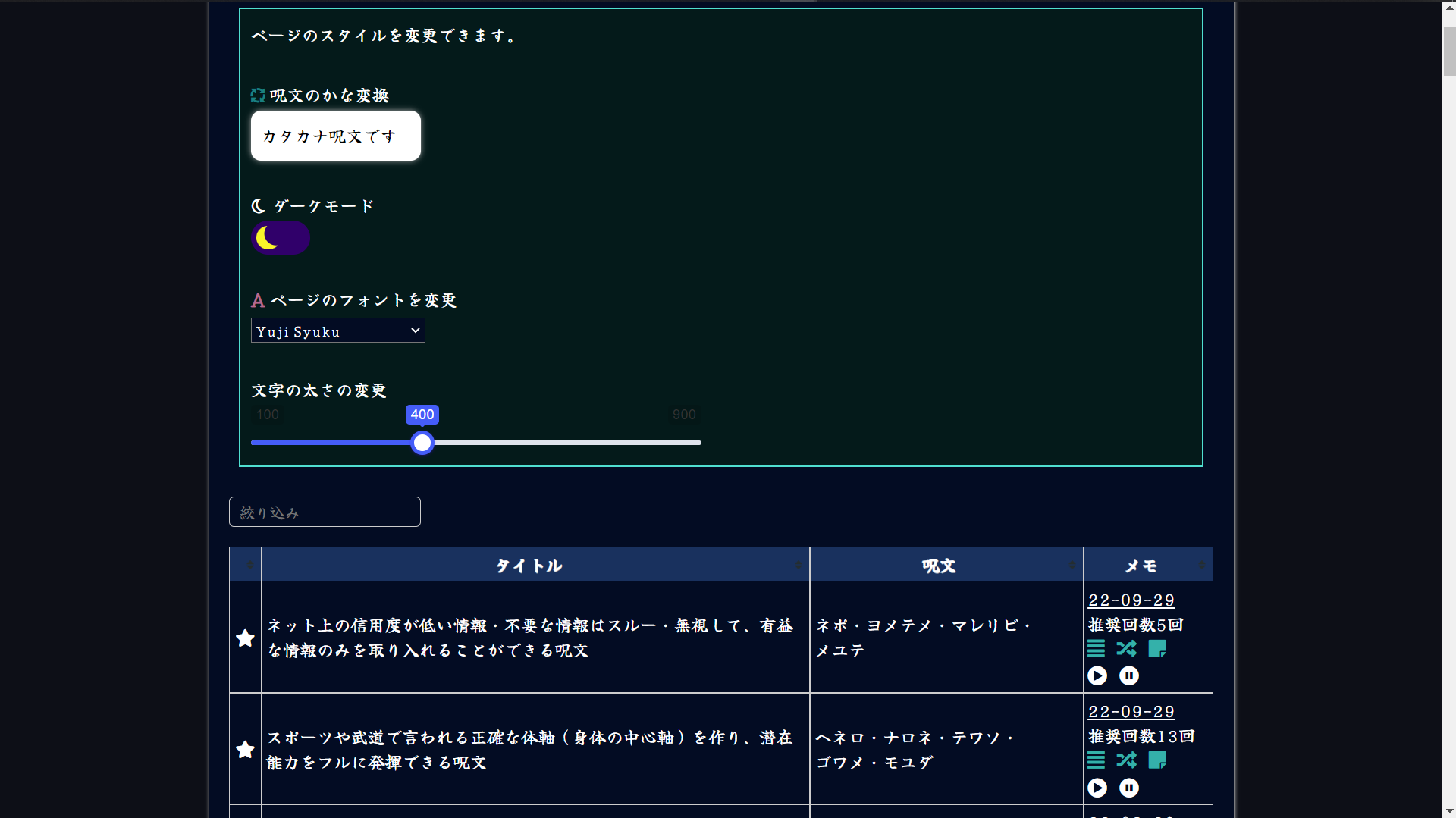Click list icon in first row memo
The image size is (1456, 818).
tap(1096, 649)
